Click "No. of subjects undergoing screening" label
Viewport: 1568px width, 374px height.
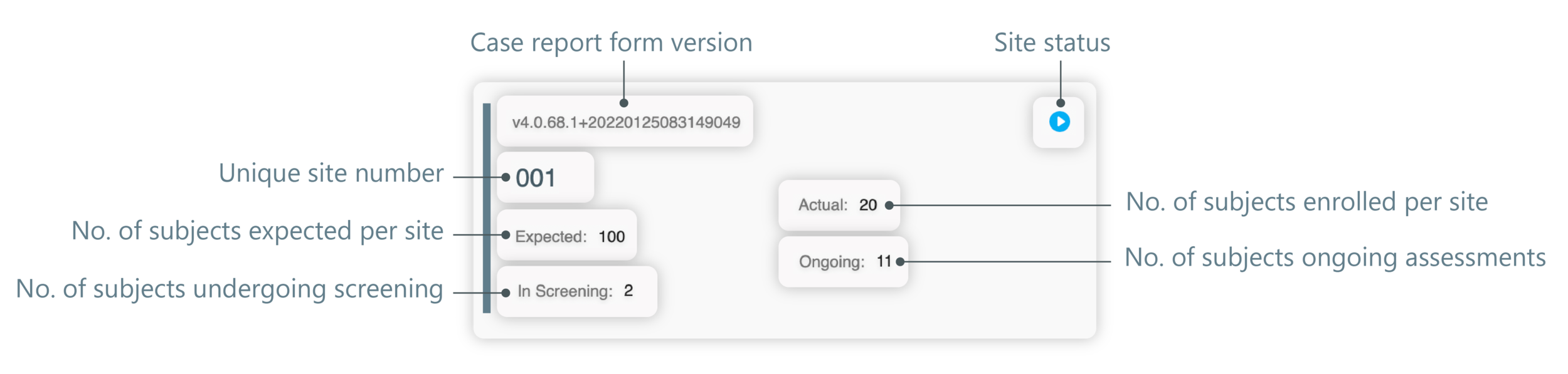coord(229,289)
